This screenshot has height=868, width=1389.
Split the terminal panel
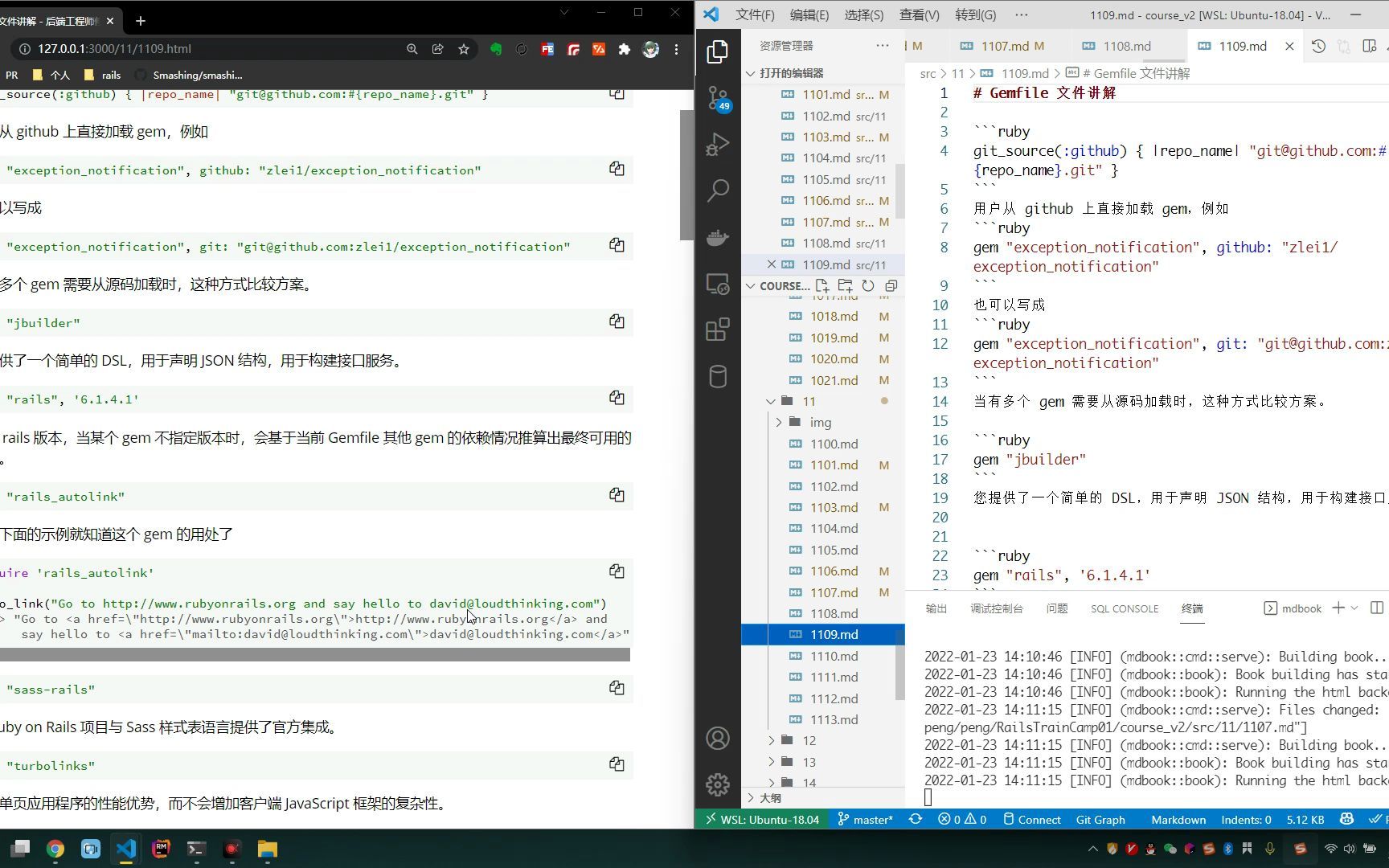click(1376, 608)
